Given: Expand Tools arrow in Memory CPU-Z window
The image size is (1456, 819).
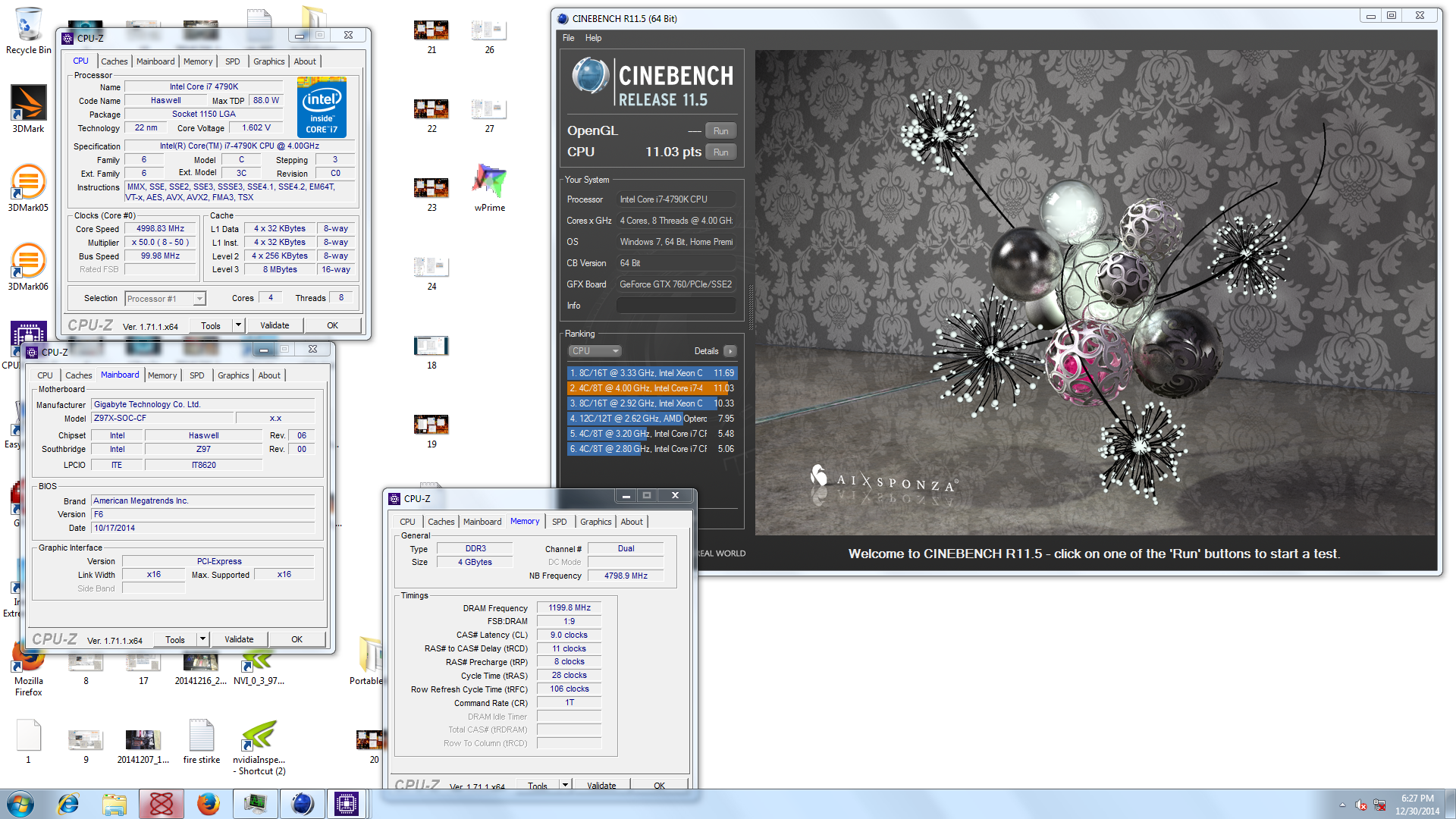Looking at the screenshot, I should (x=565, y=785).
